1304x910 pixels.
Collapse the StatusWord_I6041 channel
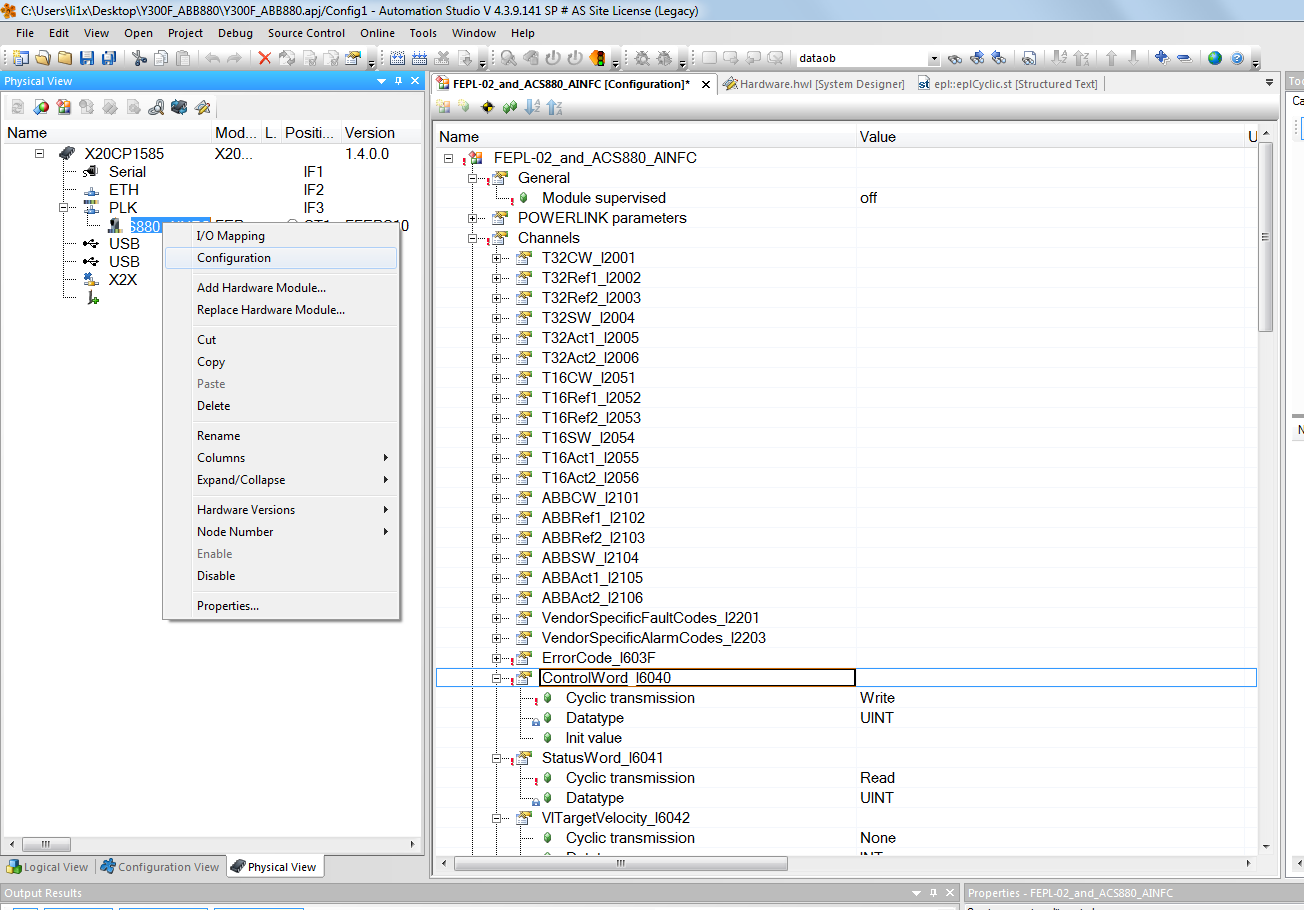[x=497, y=758]
